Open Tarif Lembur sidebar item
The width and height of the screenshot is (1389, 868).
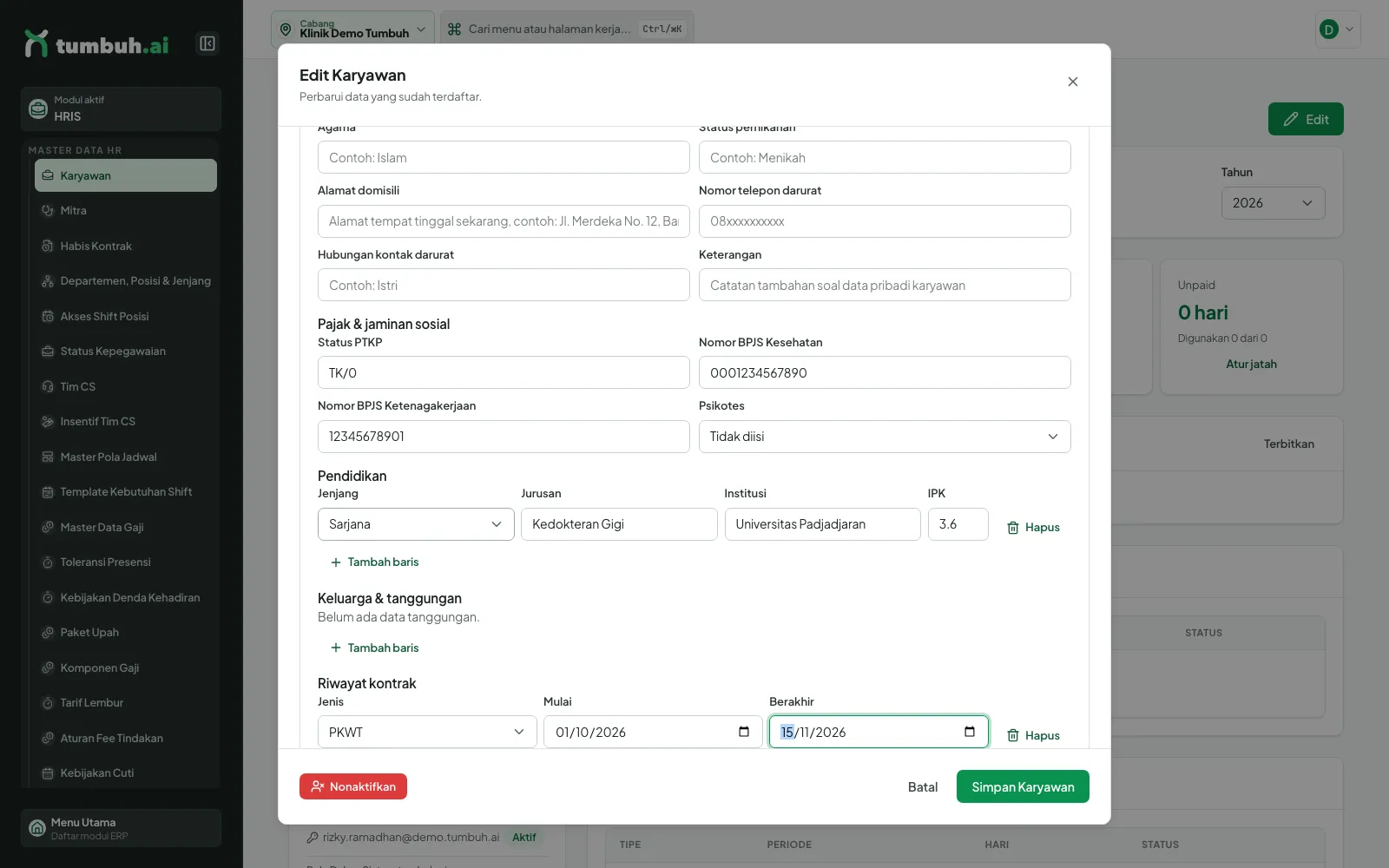pos(126,702)
